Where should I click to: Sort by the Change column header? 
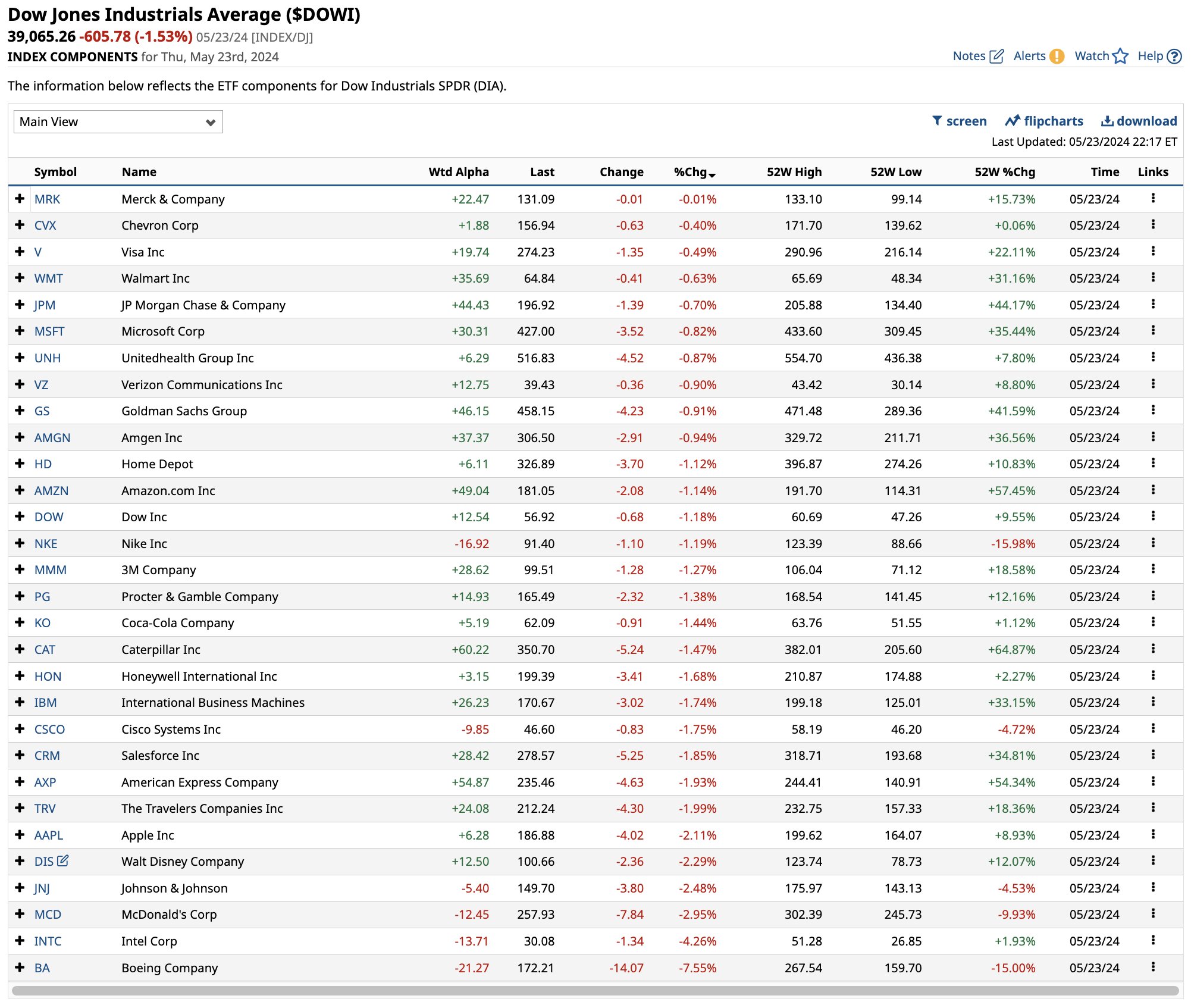point(621,172)
